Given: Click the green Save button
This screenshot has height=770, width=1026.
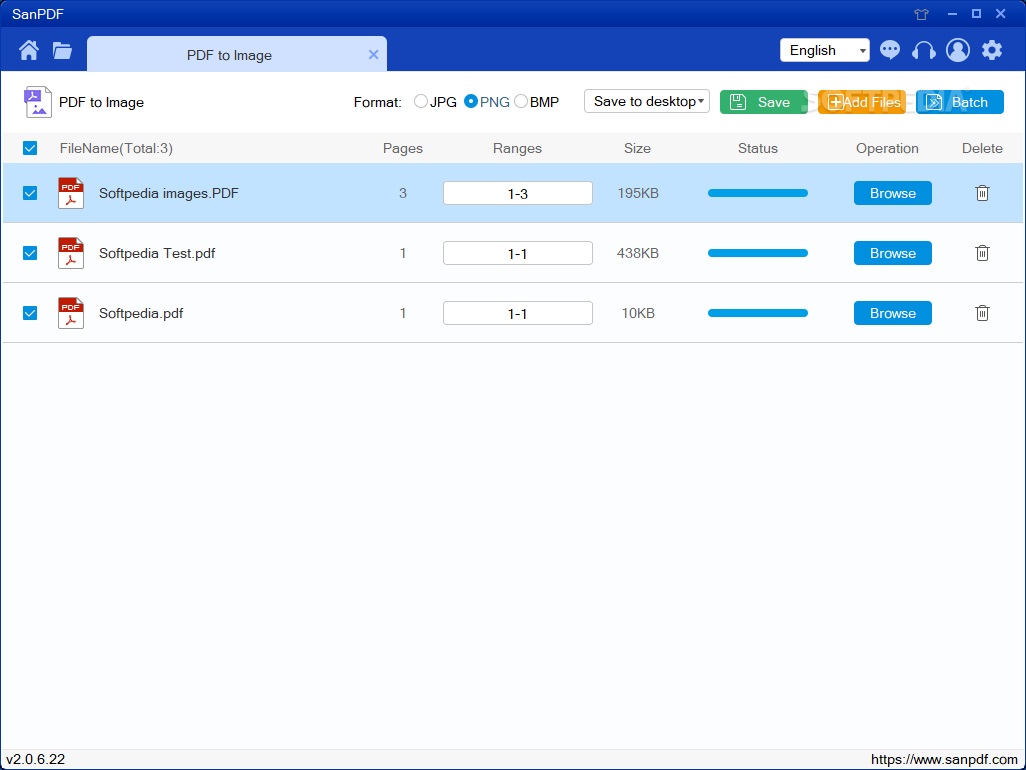Looking at the screenshot, I should (x=763, y=102).
